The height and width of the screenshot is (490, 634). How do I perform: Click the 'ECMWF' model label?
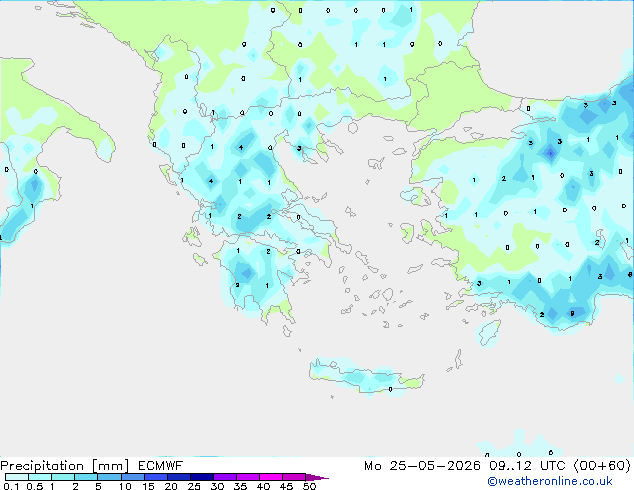coord(161,466)
